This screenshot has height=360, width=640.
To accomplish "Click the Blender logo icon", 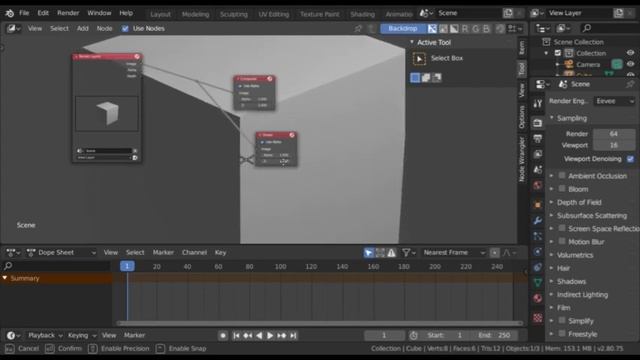I will 9,13.
